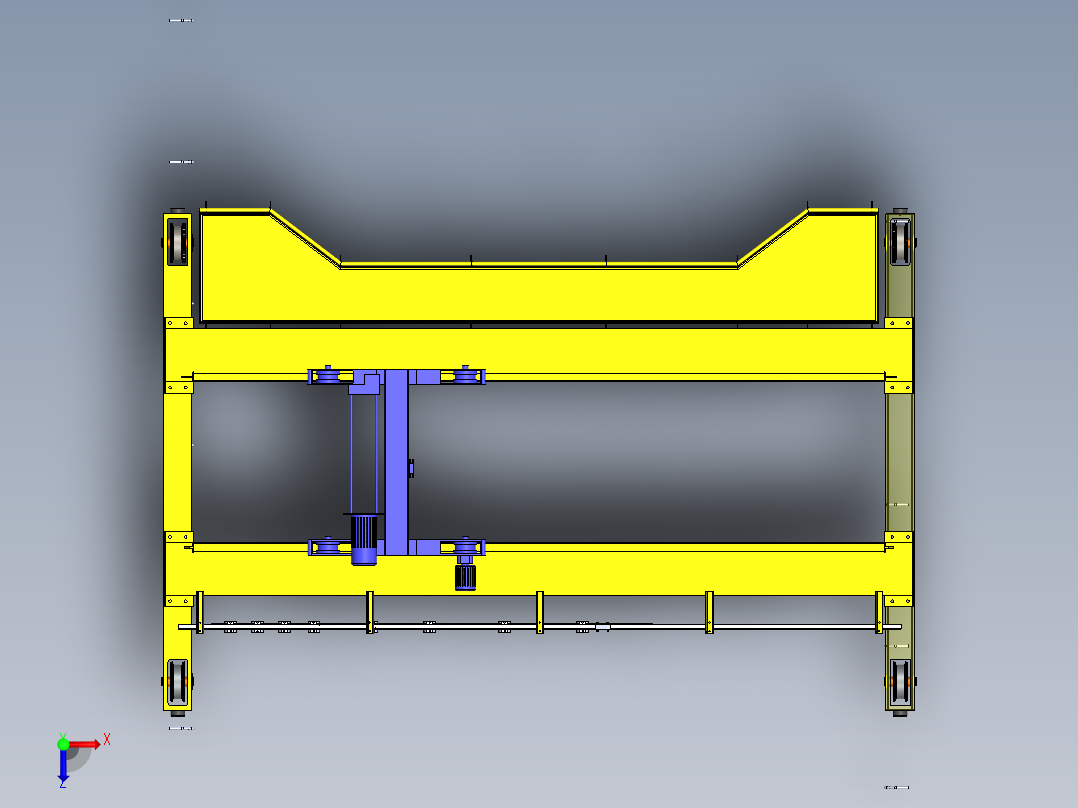Select the bottom-left crane wheel
The width and height of the screenshot is (1078, 808).
178,682
